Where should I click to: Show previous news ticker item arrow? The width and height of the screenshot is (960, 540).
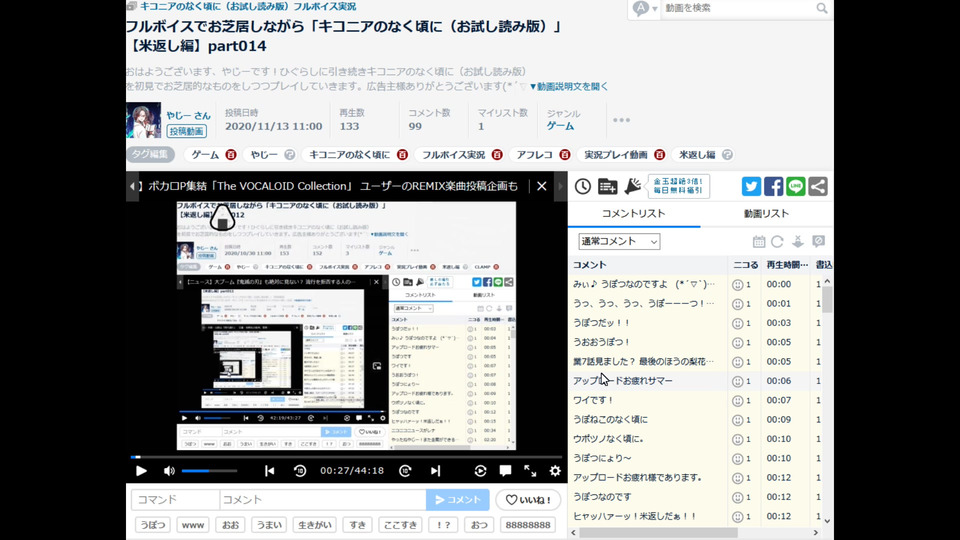(x=132, y=186)
